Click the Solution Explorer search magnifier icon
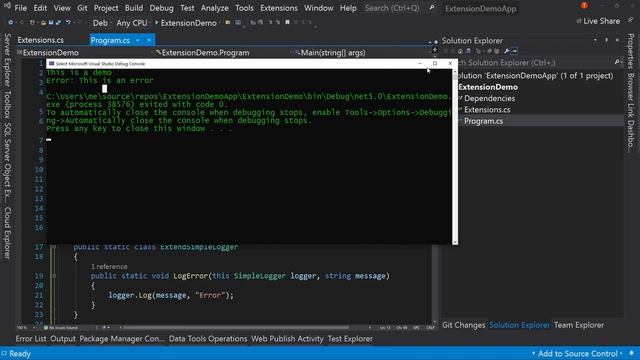Image resolution: width=640 pixels, height=360 pixels. pos(617,62)
